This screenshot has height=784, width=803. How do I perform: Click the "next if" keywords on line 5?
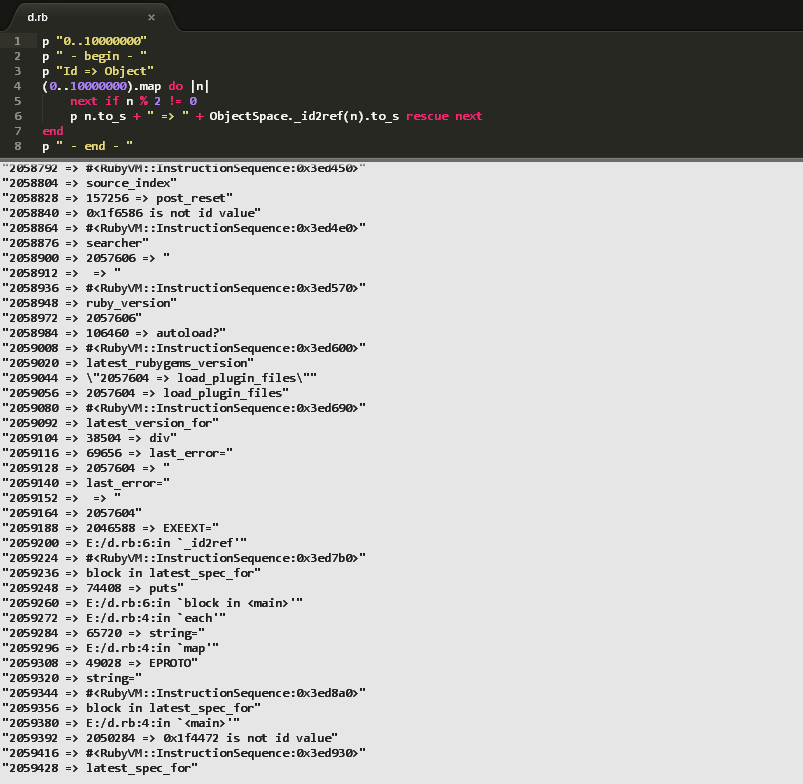point(95,101)
